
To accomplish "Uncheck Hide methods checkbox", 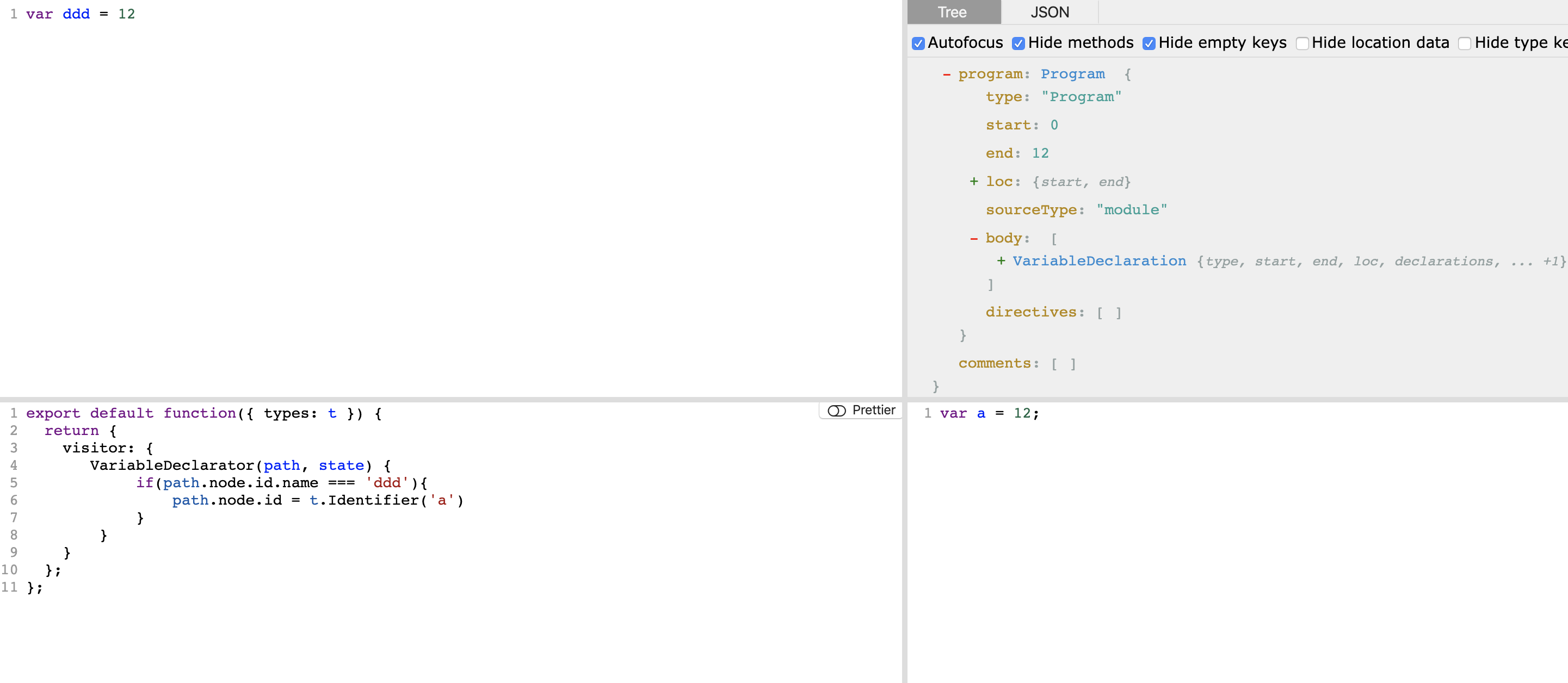I will coord(1018,43).
